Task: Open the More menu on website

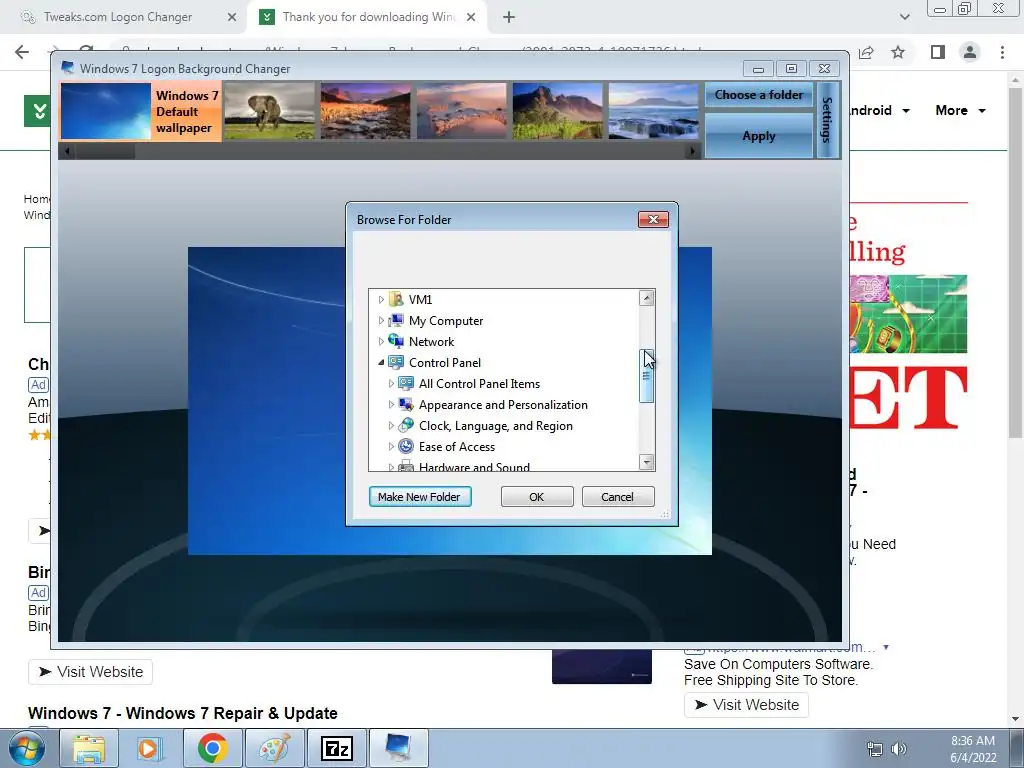Action: (x=960, y=110)
